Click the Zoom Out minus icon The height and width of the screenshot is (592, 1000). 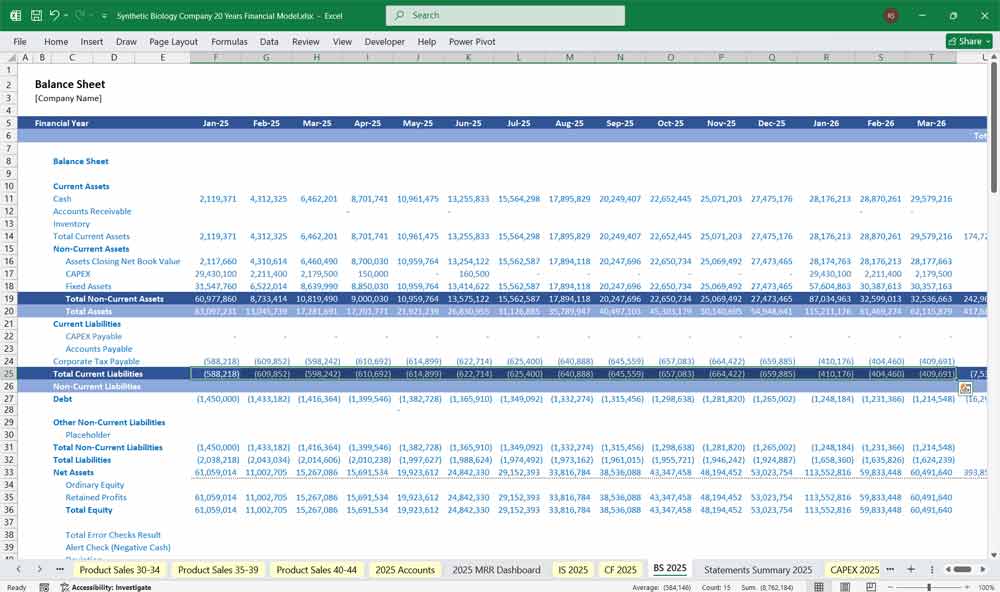pos(890,586)
